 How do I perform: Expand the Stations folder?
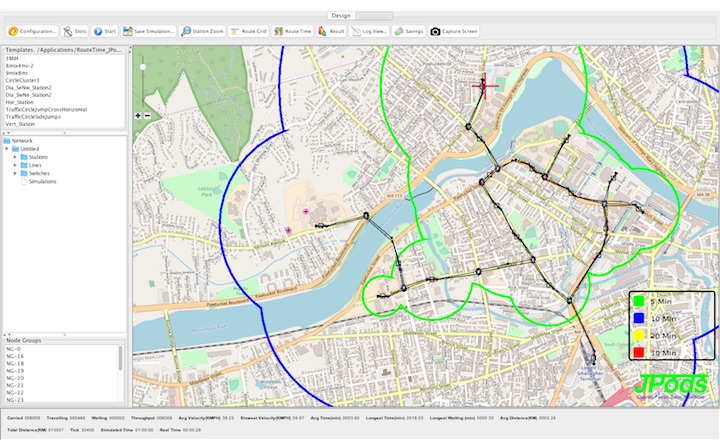tap(17, 157)
